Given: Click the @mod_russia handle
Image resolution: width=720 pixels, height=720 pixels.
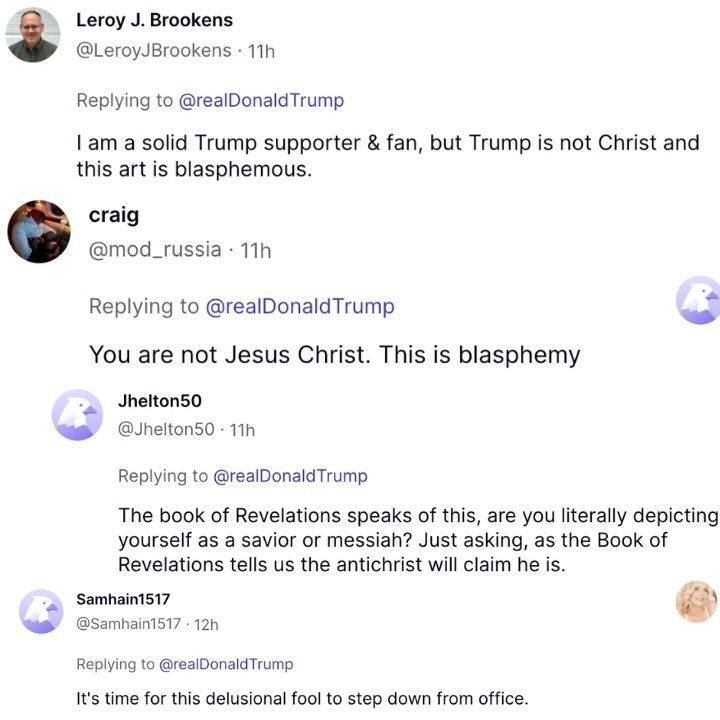Looking at the screenshot, I should [155, 249].
